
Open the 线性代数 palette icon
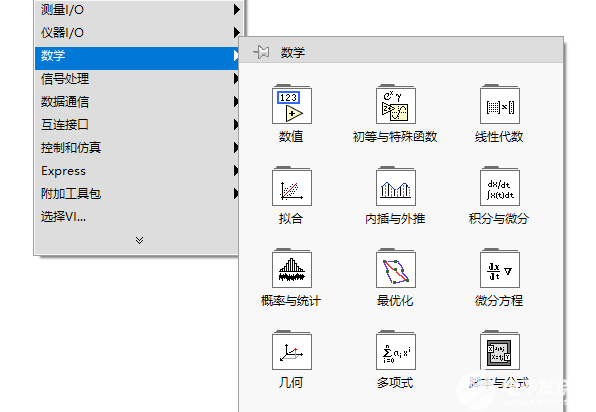click(500, 105)
